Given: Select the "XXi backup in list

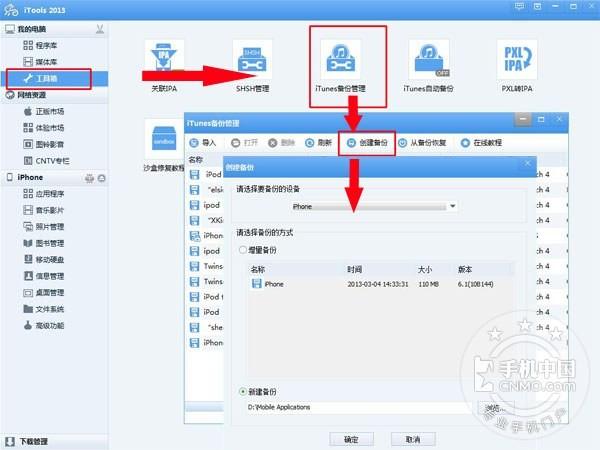Looking at the screenshot, I should [x=207, y=220].
